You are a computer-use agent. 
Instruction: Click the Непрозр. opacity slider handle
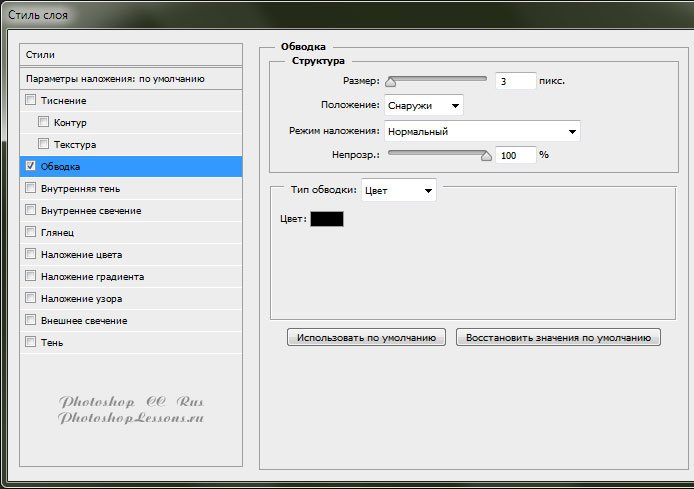point(487,156)
